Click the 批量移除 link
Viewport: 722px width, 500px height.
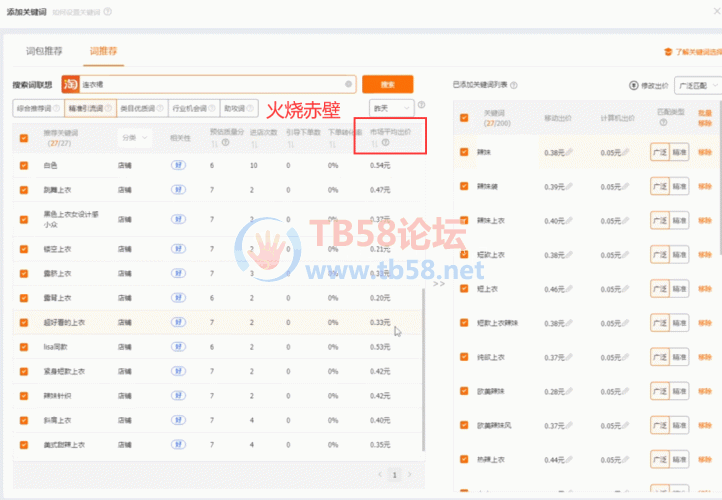705,117
